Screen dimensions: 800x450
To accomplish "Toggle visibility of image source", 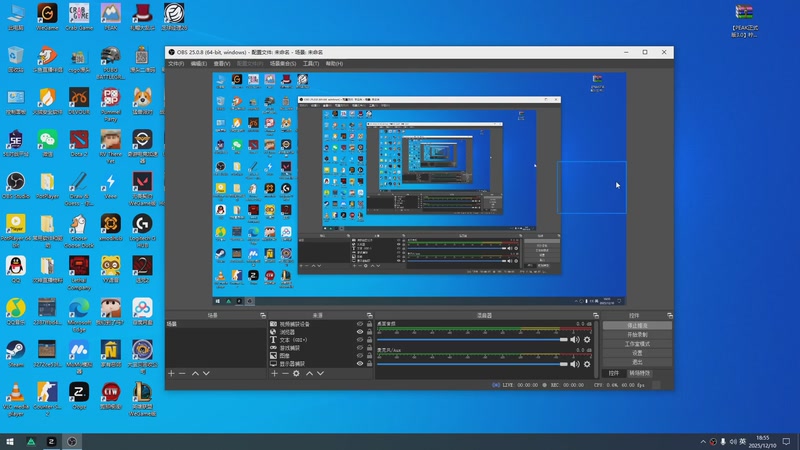I will [360, 356].
